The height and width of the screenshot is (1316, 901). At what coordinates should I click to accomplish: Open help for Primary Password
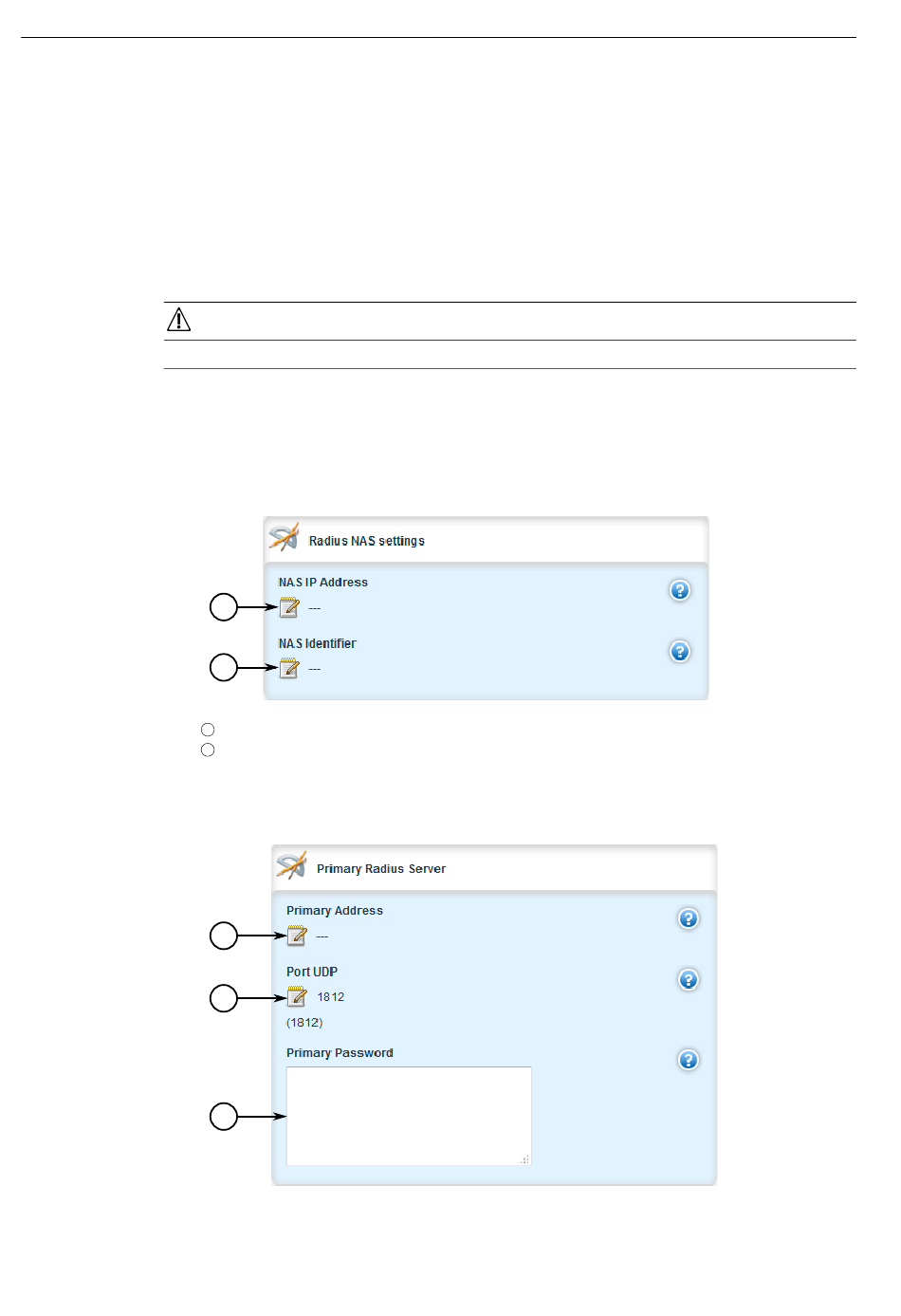[x=689, y=1060]
